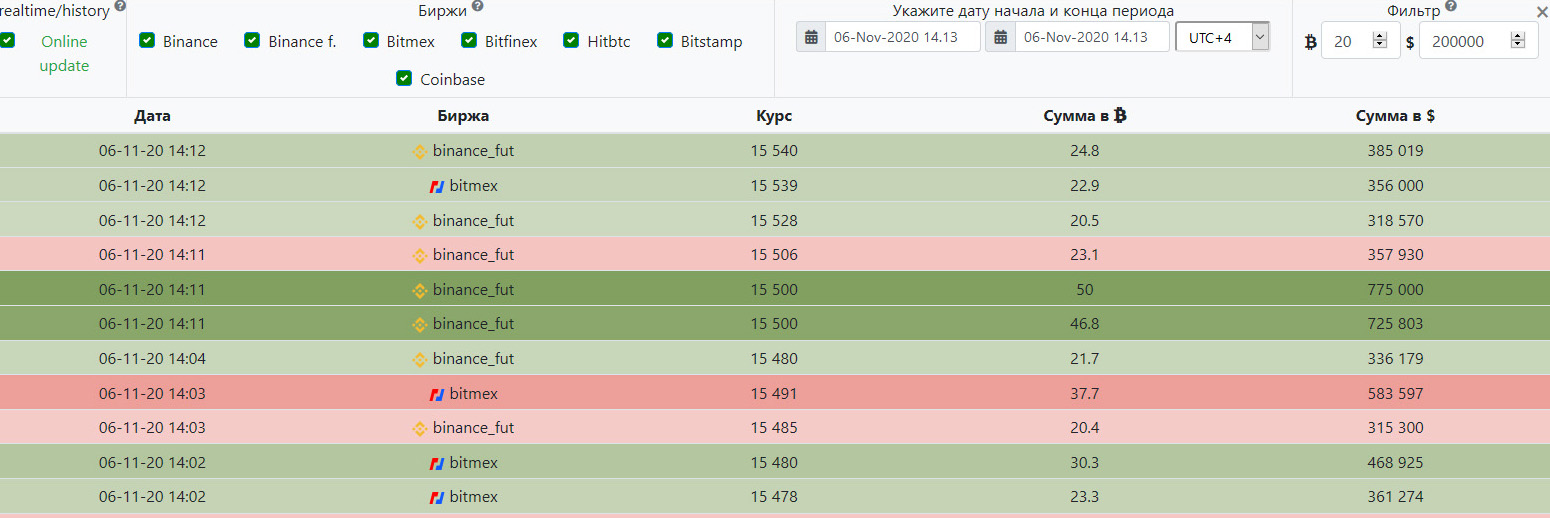Uncheck the Bitfinex exchange checkbox
The height and width of the screenshot is (518, 1550).
tap(469, 41)
